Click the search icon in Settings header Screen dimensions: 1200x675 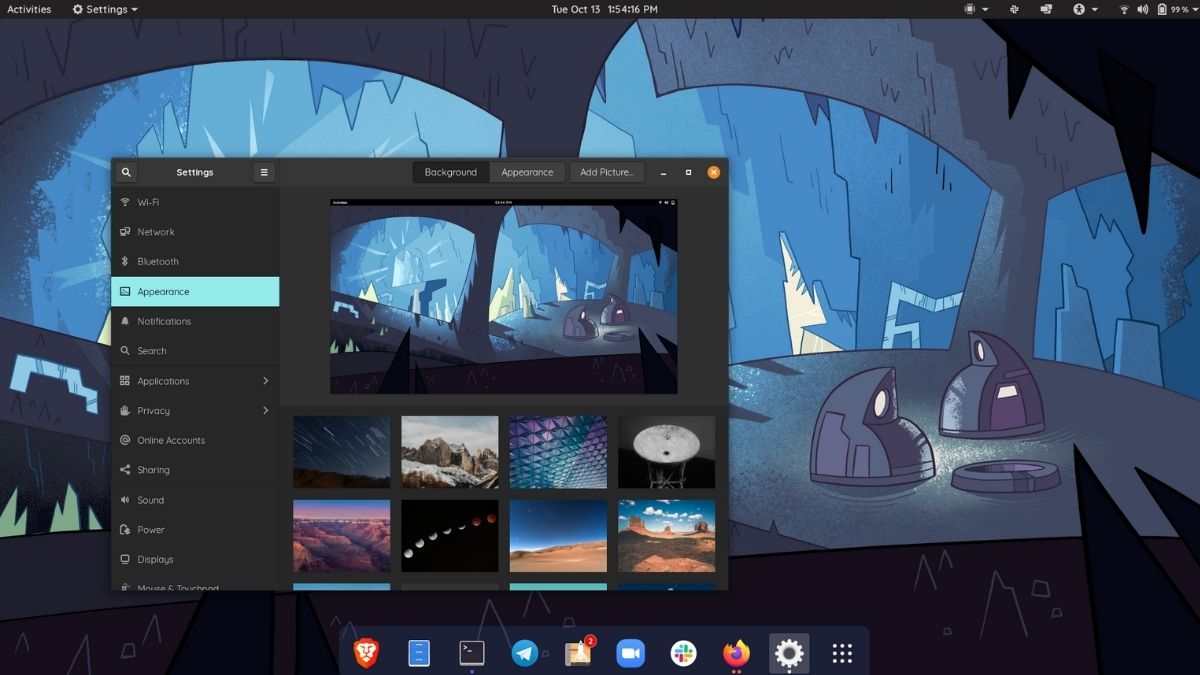click(126, 172)
